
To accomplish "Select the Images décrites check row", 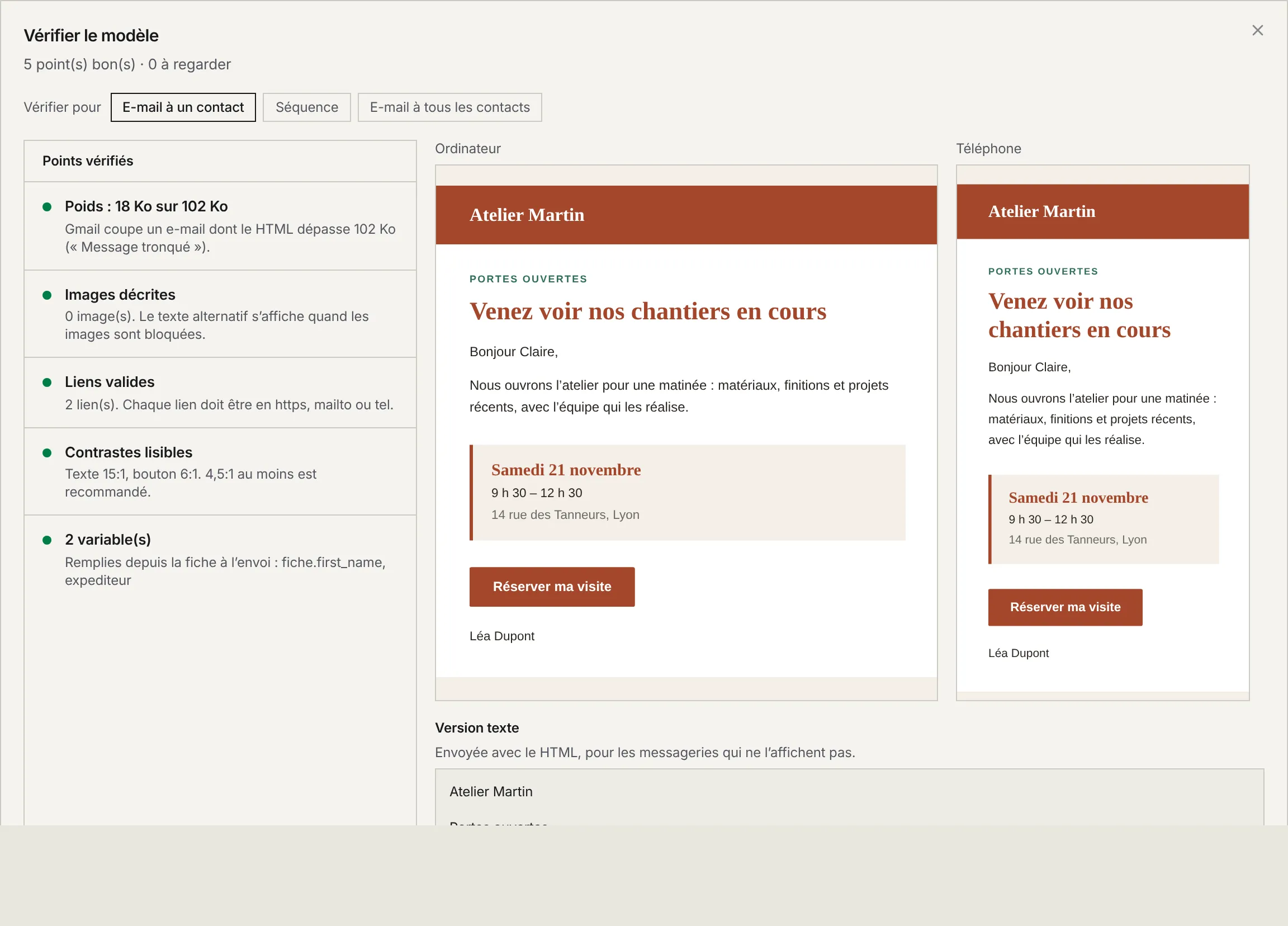I will [220, 314].
